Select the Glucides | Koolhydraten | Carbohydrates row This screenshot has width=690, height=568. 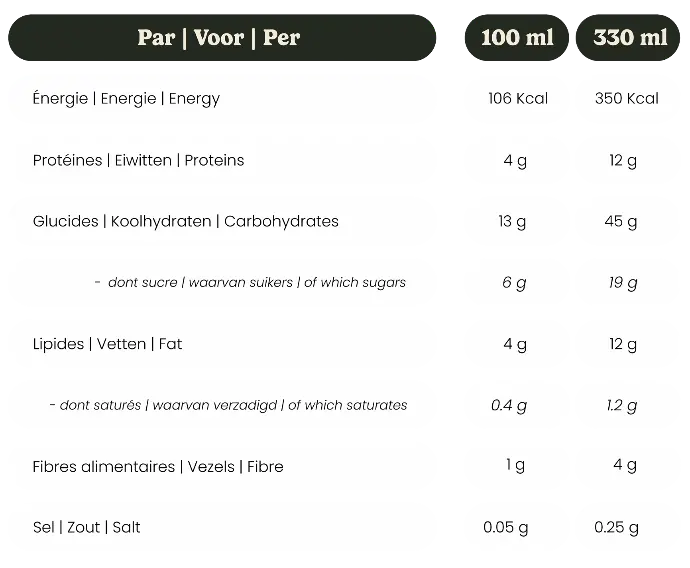[186, 221]
